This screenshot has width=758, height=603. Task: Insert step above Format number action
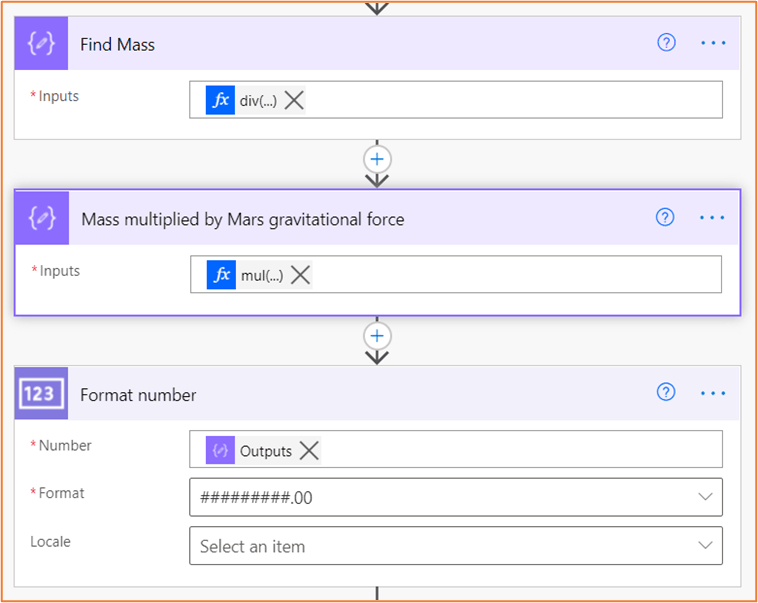tap(377, 335)
